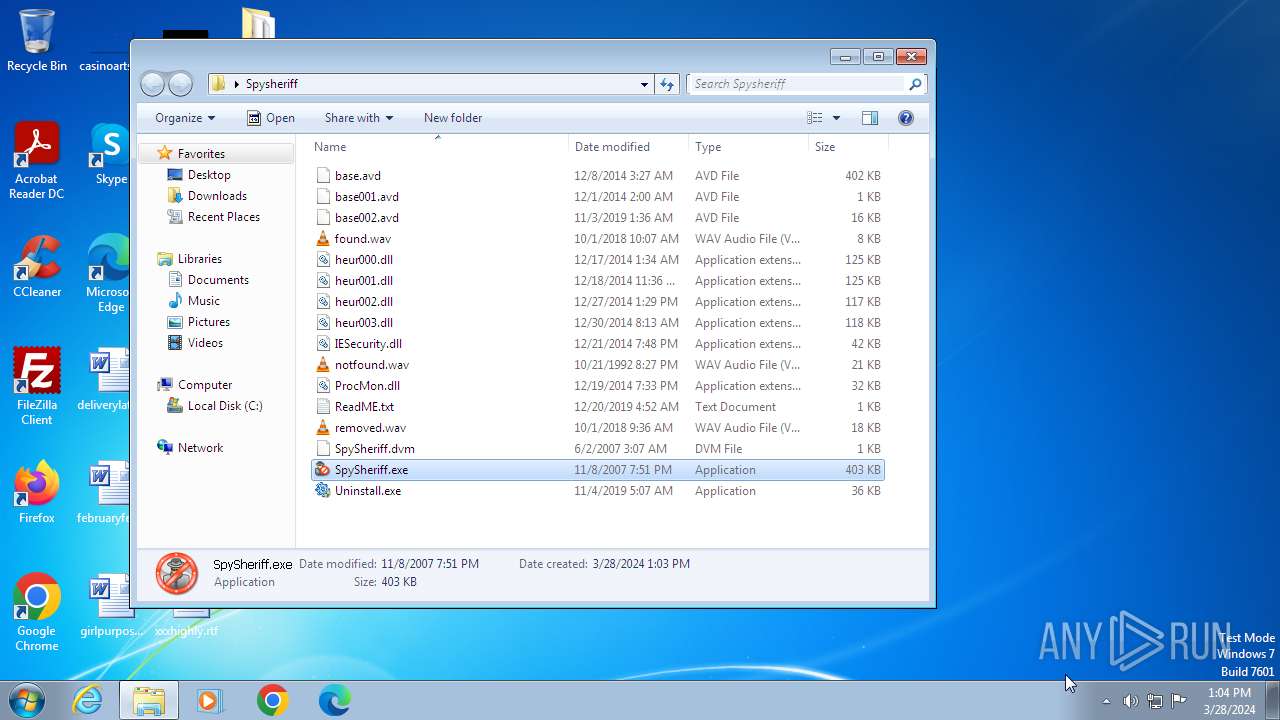The height and width of the screenshot is (720, 1280).
Task: Click the breadcrumb arrow before Spysheriff
Action: click(237, 84)
